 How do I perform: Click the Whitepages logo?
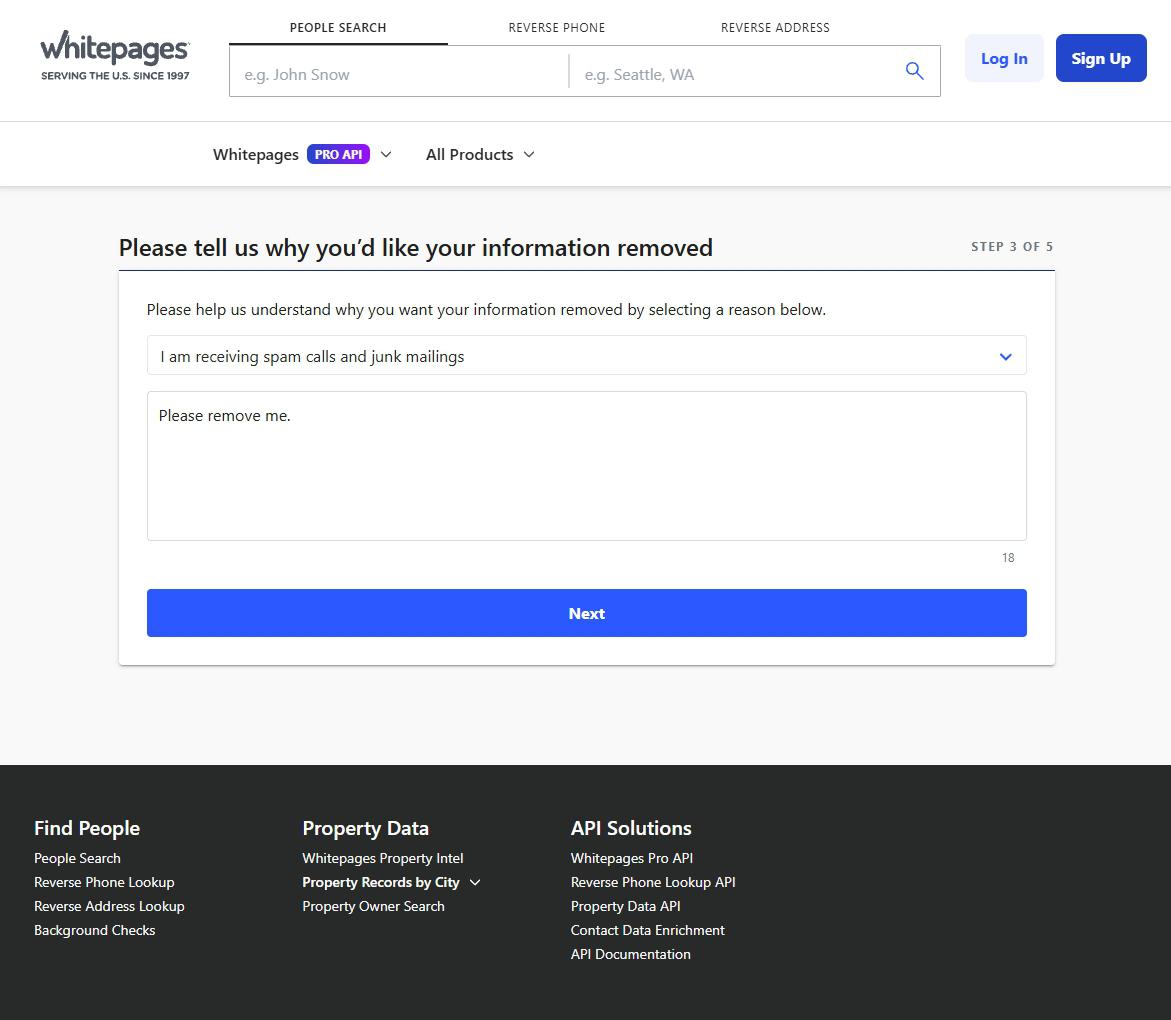[115, 56]
